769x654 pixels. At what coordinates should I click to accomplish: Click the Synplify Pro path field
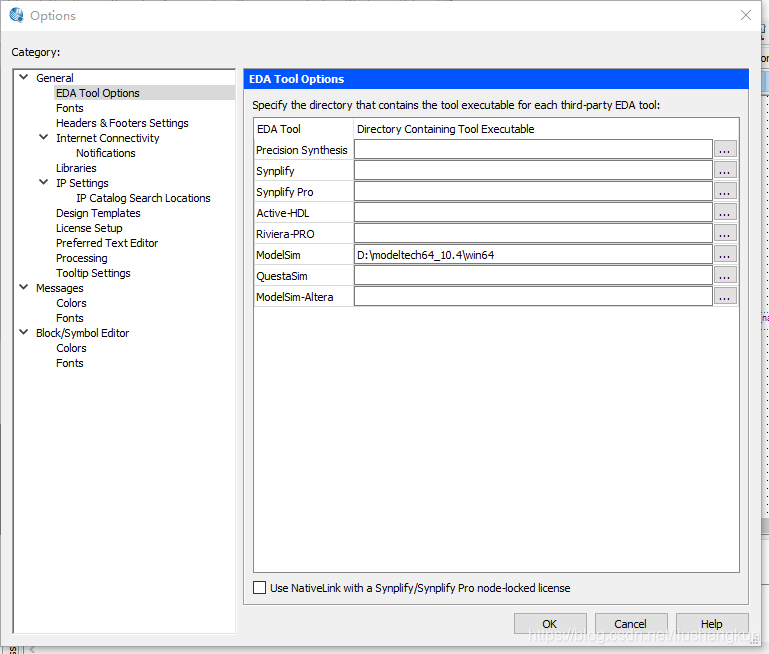pos(533,192)
